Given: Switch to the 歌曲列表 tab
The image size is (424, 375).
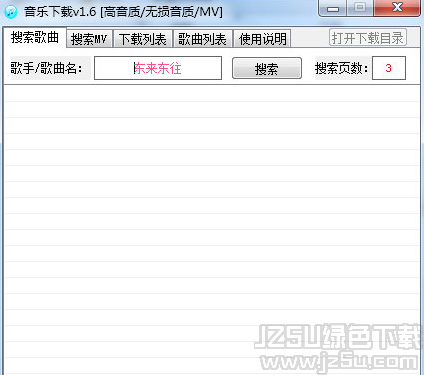Looking at the screenshot, I should (x=202, y=39).
